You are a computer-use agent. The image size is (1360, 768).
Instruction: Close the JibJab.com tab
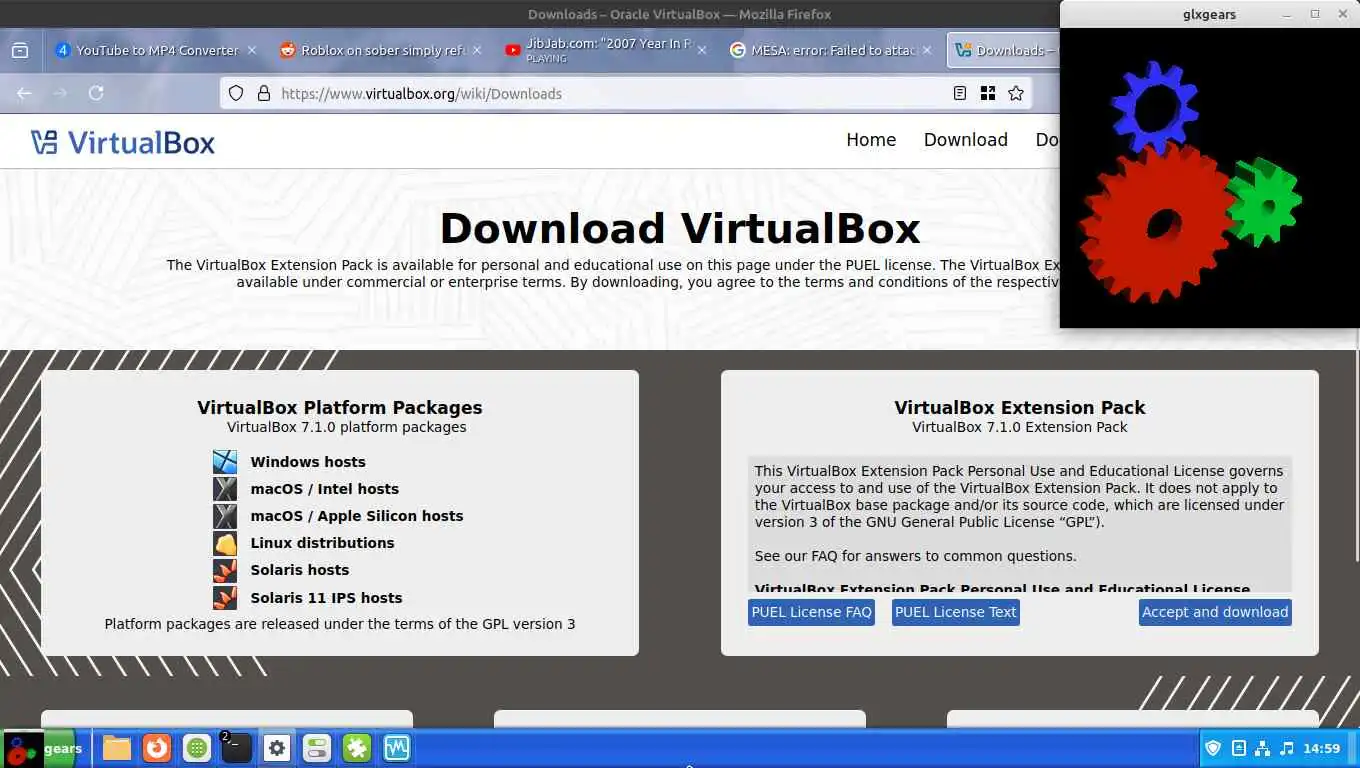coord(703,50)
